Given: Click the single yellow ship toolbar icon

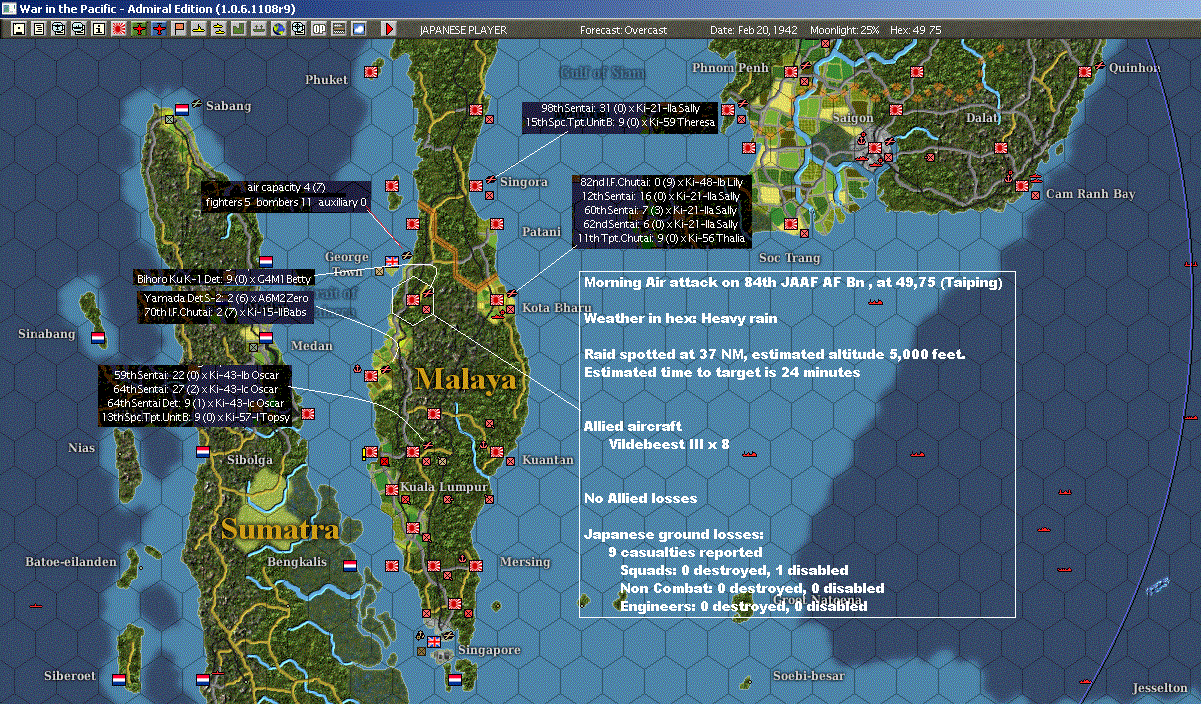Looking at the screenshot, I should click(198, 30).
